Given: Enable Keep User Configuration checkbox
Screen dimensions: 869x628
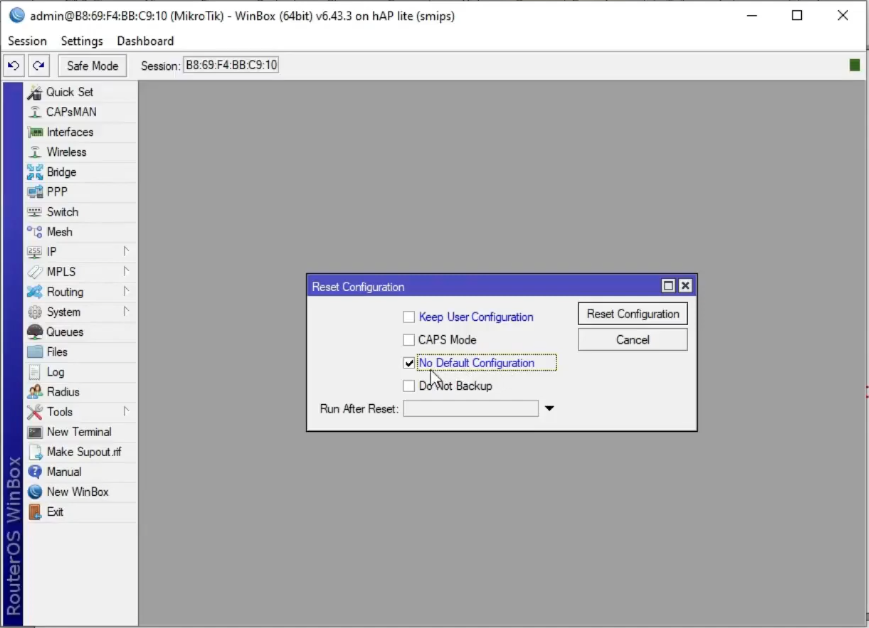Looking at the screenshot, I should pyautogui.click(x=408, y=317).
